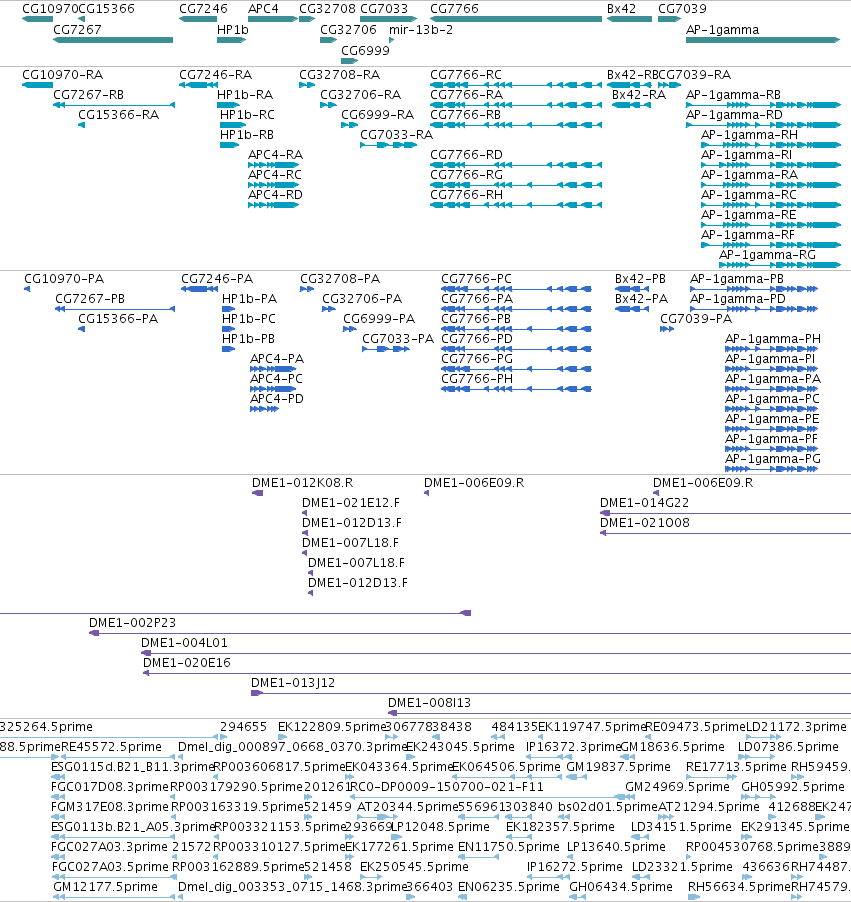
Task: Click the CG10970 gene label
Action: click(x=49, y=9)
